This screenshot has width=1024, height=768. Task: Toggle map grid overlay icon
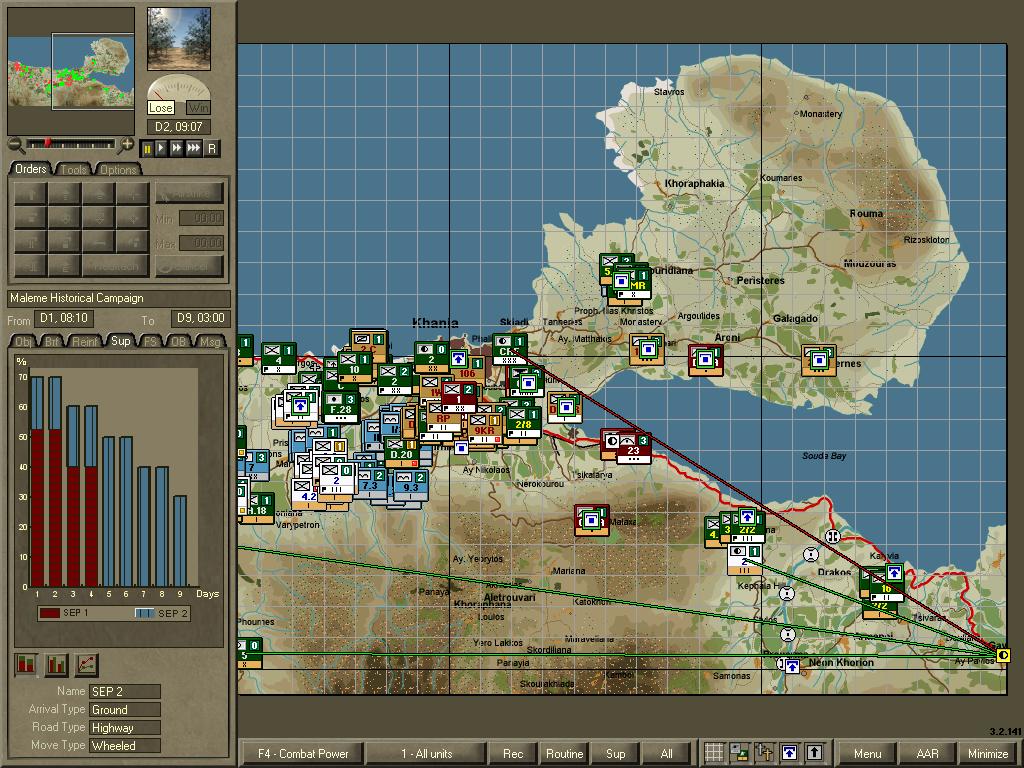(714, 753)
